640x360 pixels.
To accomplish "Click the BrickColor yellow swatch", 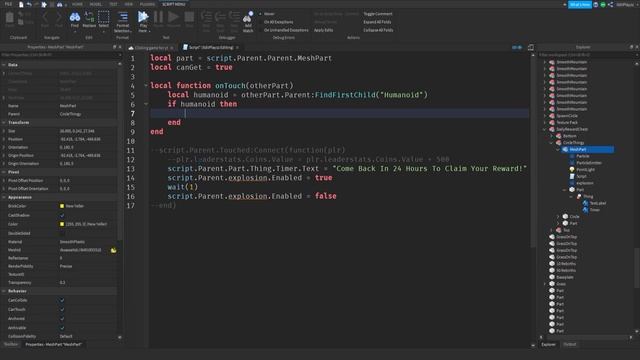I will point(62,206).
